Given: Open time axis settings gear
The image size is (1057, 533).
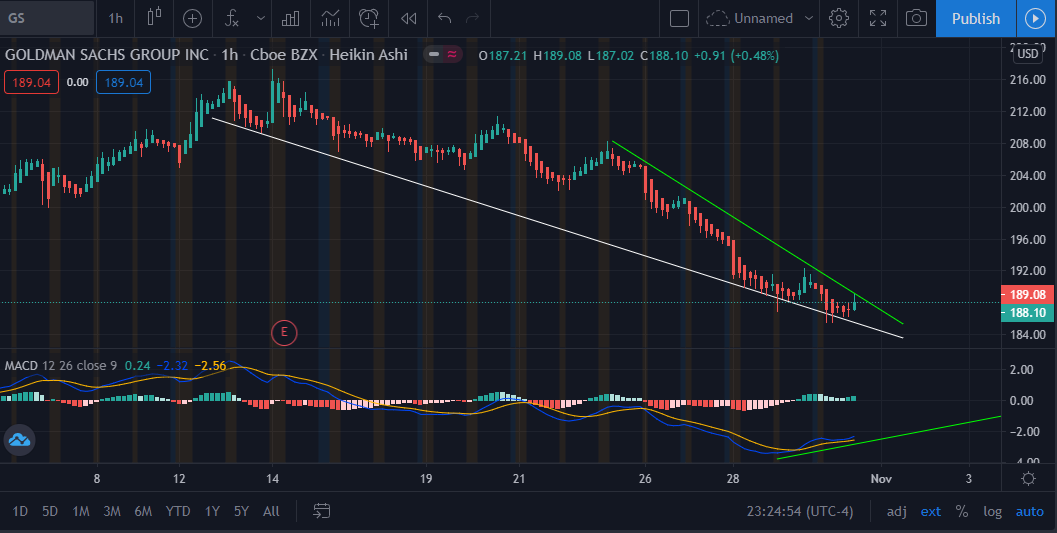Looking at the screenshot, I should pos(1029,478).
